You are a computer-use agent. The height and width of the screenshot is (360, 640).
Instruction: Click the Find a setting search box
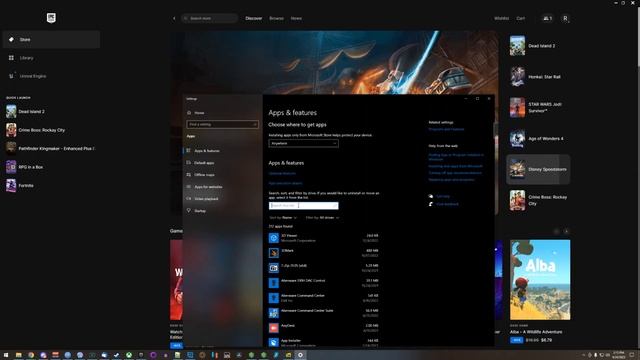(x=222, y=124)
